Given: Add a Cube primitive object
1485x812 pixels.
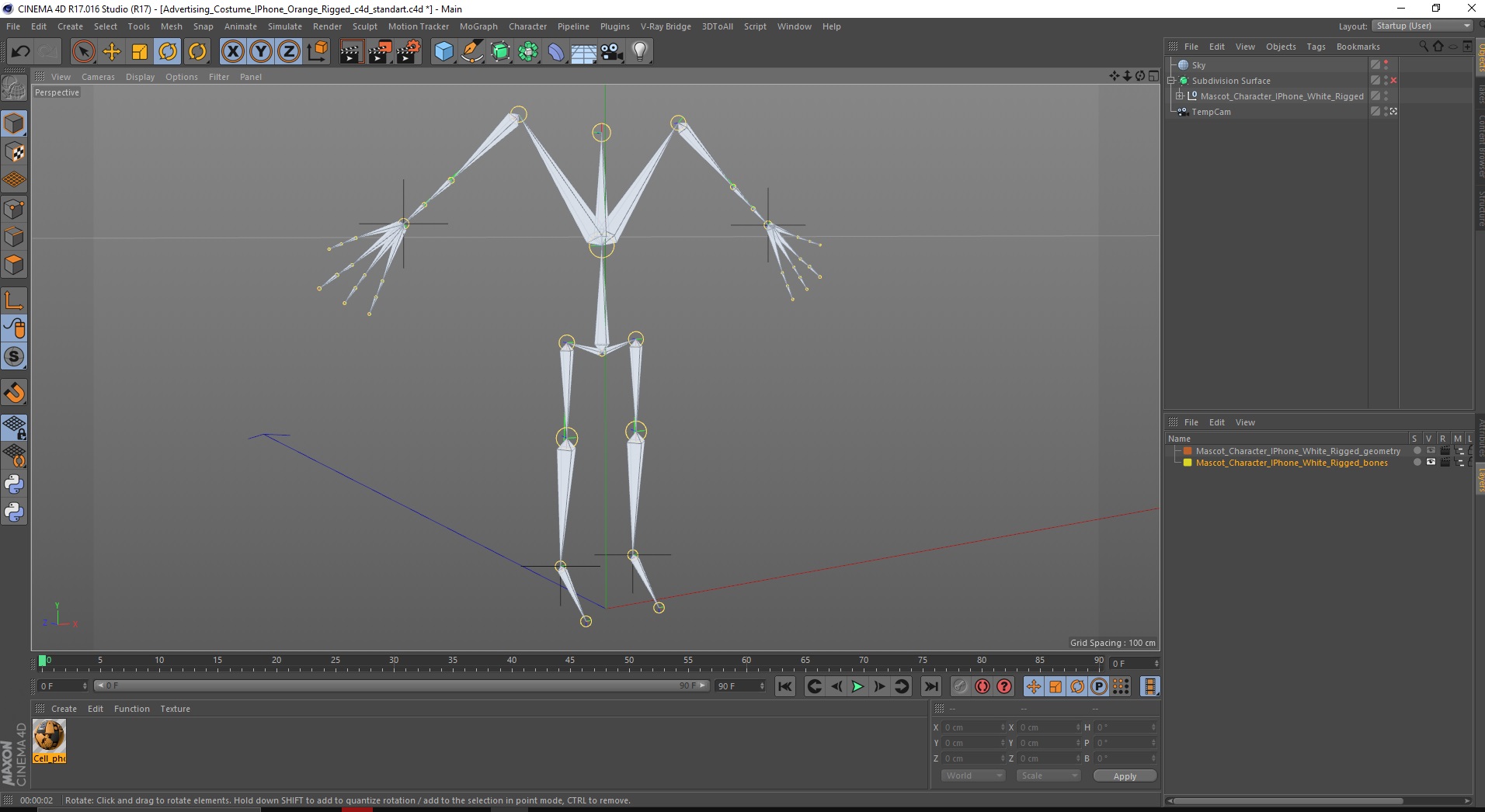Looking at the screenshot, I should 443,52.
